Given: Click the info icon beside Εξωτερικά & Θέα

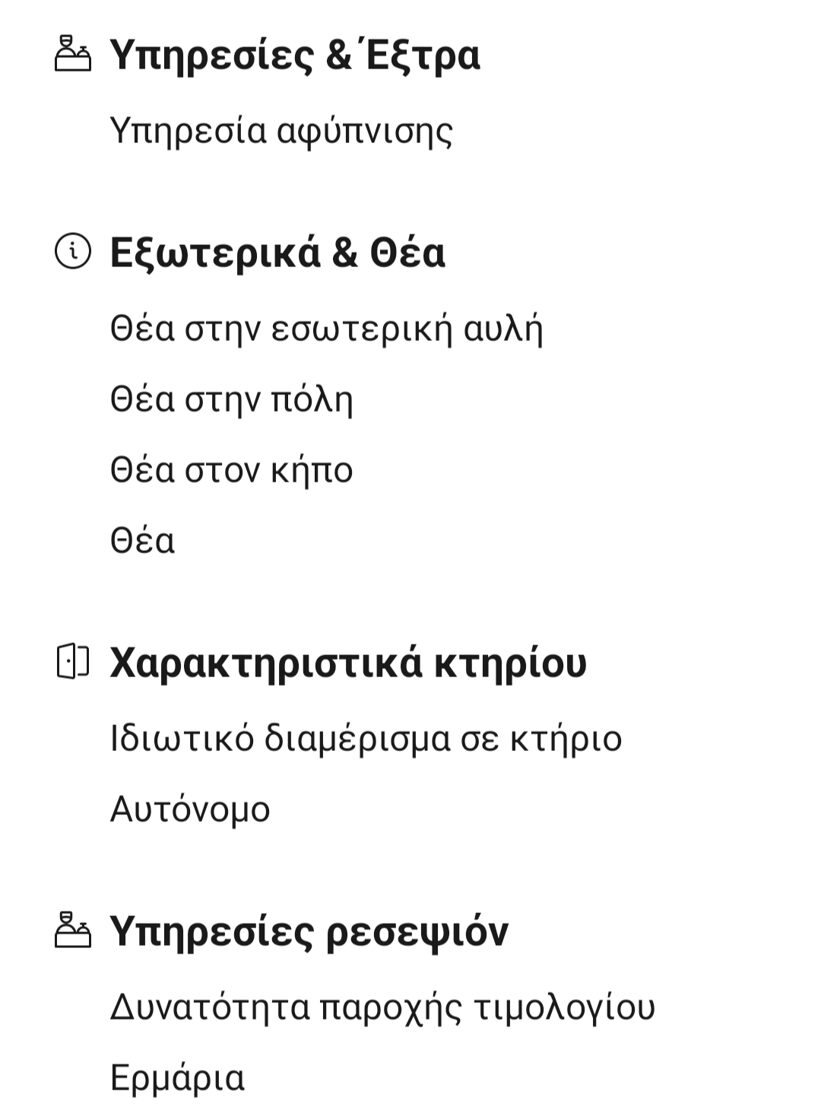Looking at the screenshot, I should point(72,253).
